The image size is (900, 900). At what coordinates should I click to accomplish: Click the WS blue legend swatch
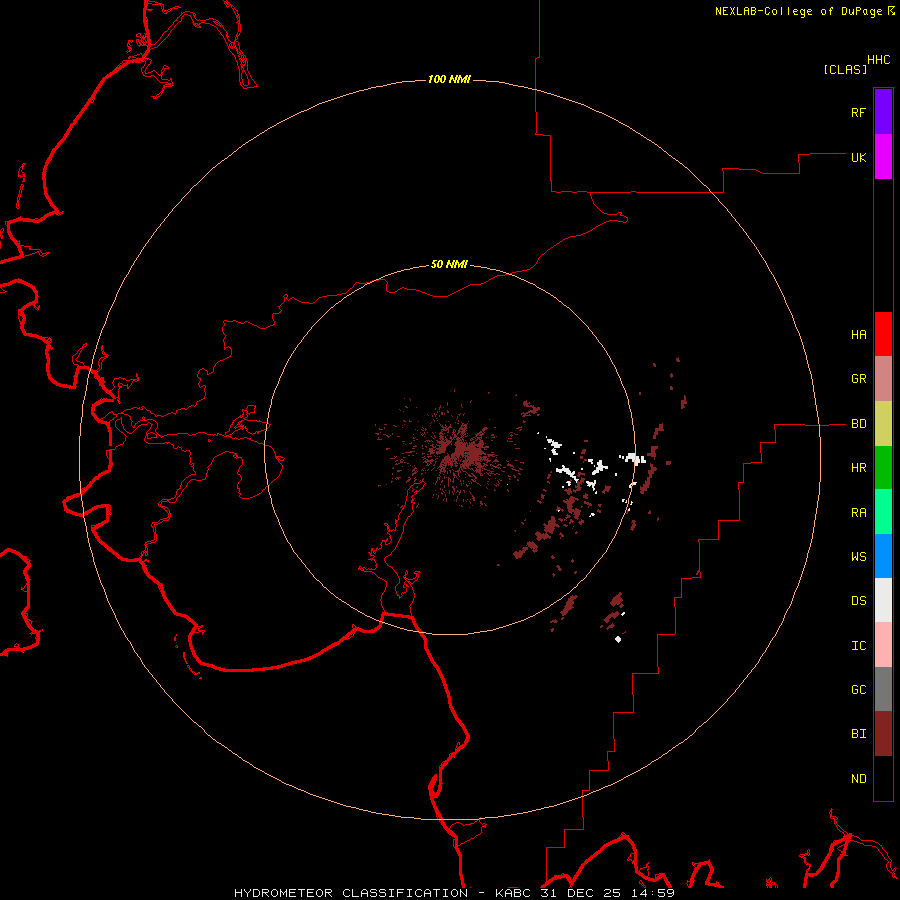tap(883, 556)
